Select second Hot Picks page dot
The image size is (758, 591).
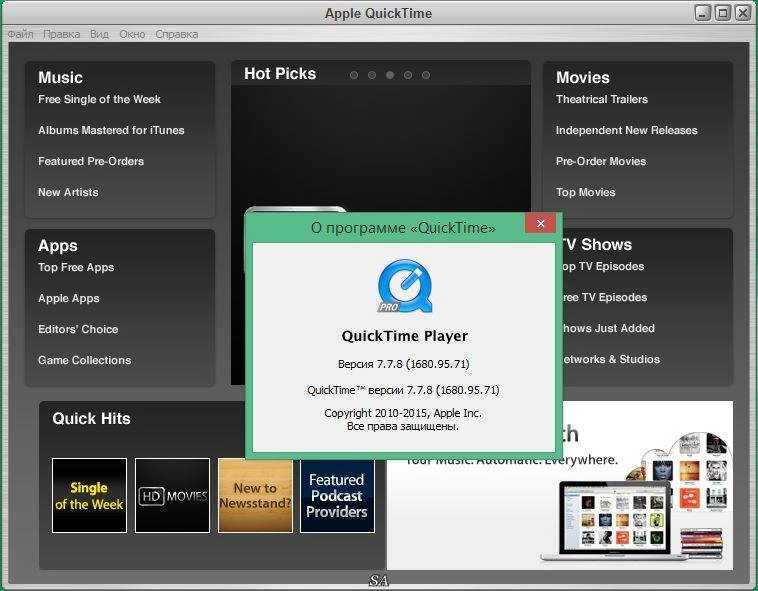[x=372, y=75]
